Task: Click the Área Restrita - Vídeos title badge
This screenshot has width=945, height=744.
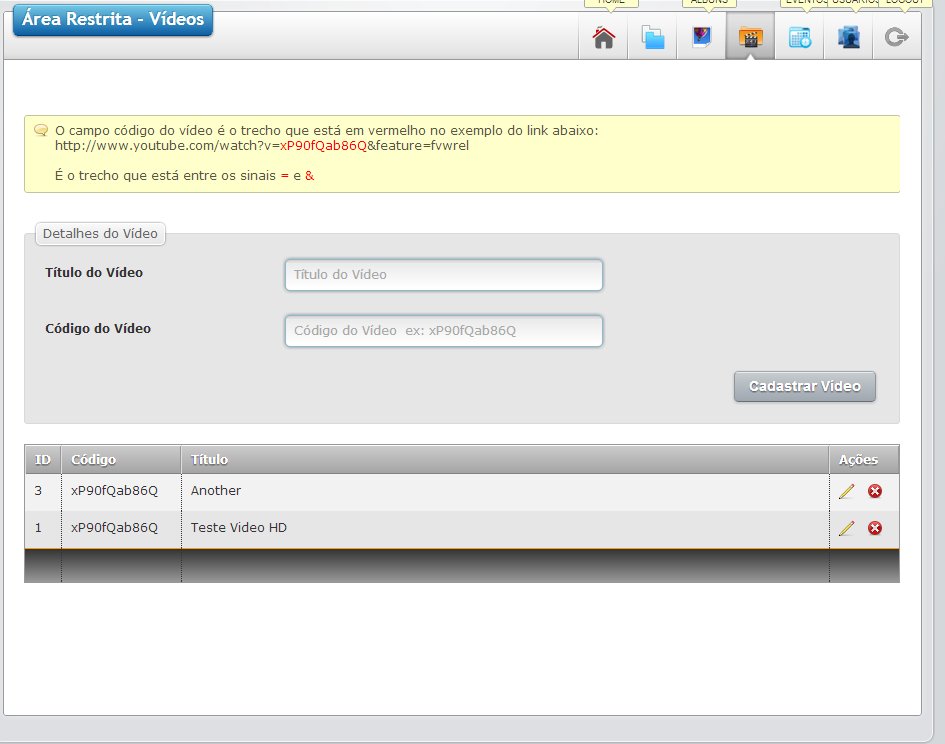Action: pyautogui.click(x=113, y=20)
